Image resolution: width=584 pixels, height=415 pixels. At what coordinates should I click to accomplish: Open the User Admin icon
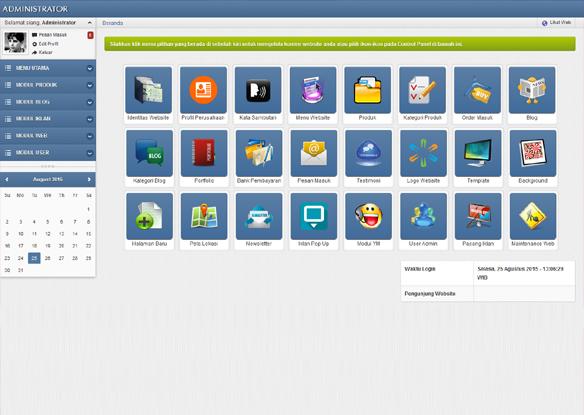click(x=423, y=216)
